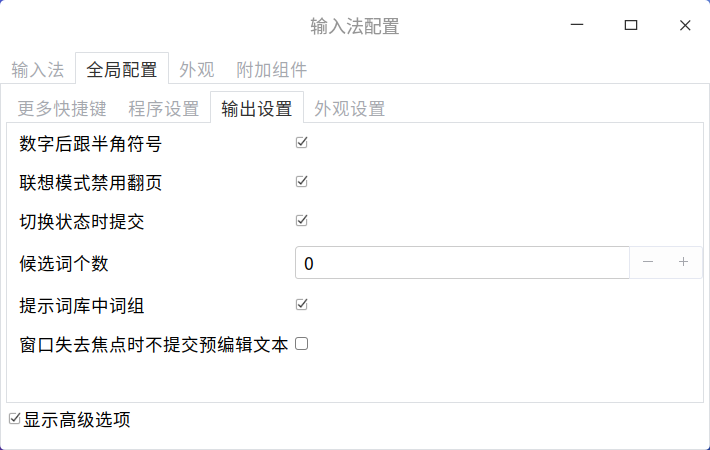Select the 全局配置 tab
The width and height of the screenshot is (710, 450).
click(122, 70)
